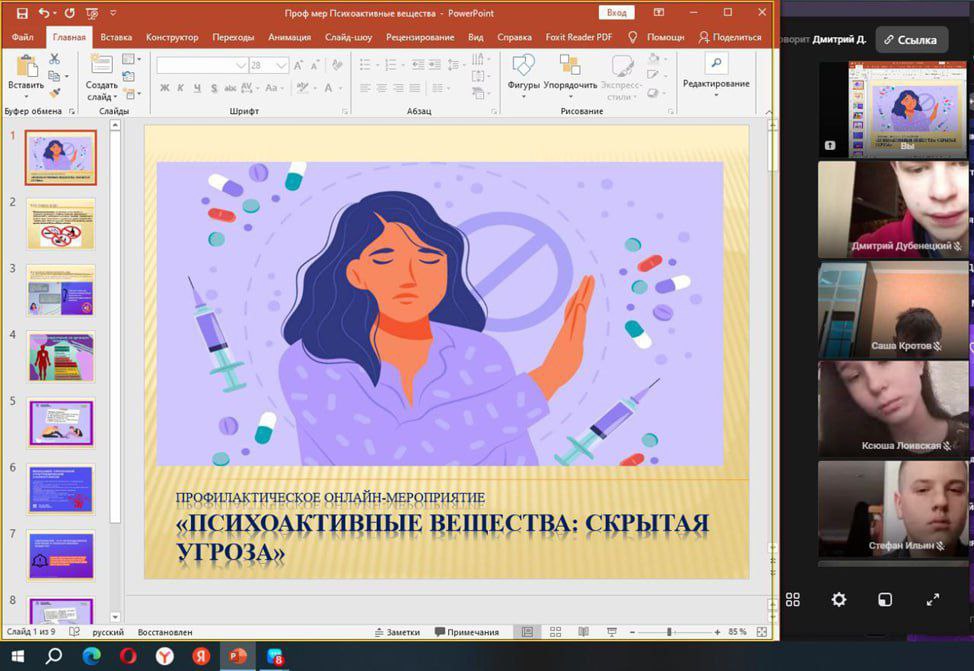Expand font size dropdown showing 28
Image resolution: width=974 pixels, height=671 pixels.
point(281,65)
